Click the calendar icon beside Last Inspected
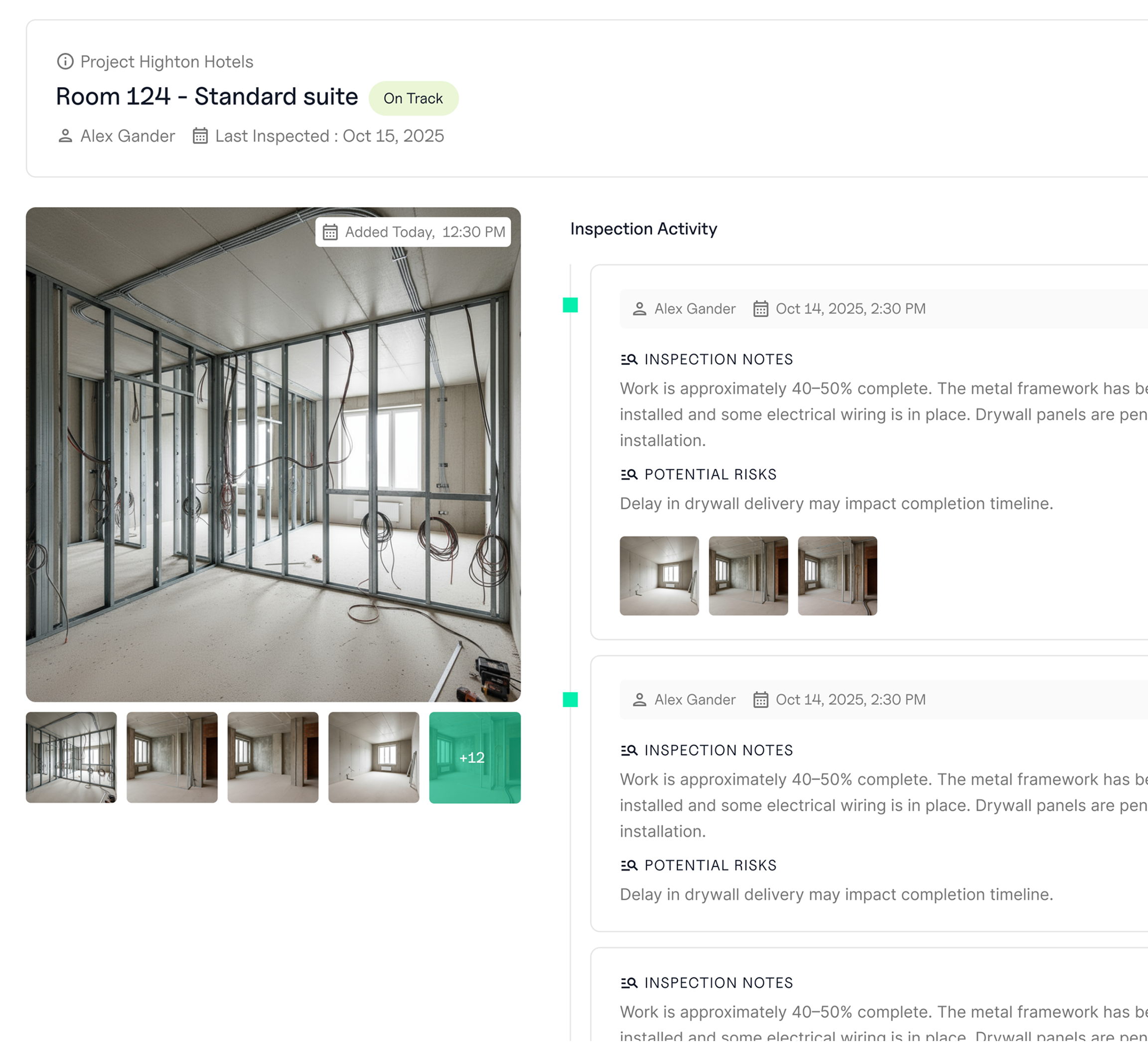Viewport: 1148px width, 1042px height. tap(200, 136)
